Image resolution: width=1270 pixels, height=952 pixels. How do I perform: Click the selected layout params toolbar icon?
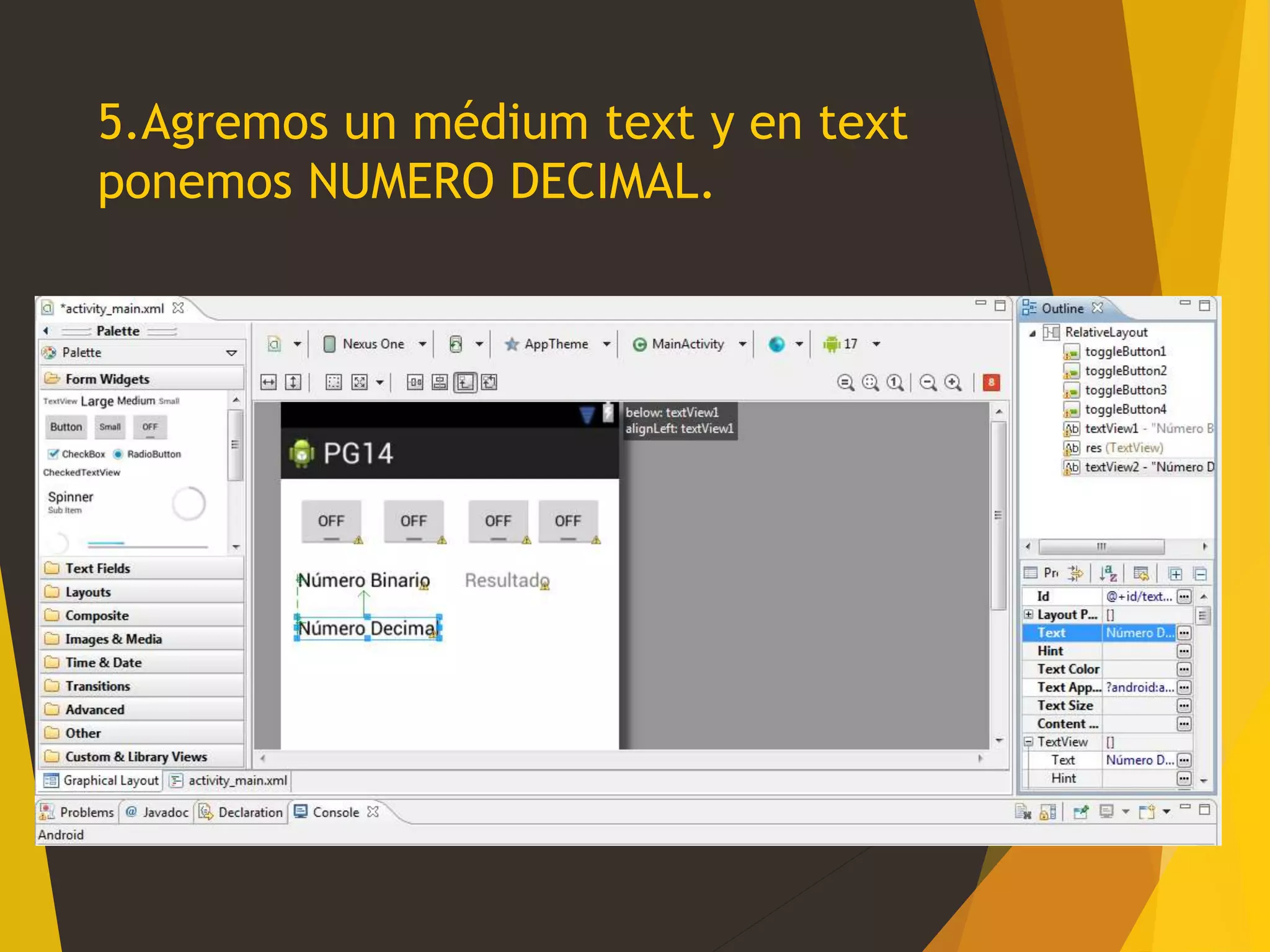465,382
